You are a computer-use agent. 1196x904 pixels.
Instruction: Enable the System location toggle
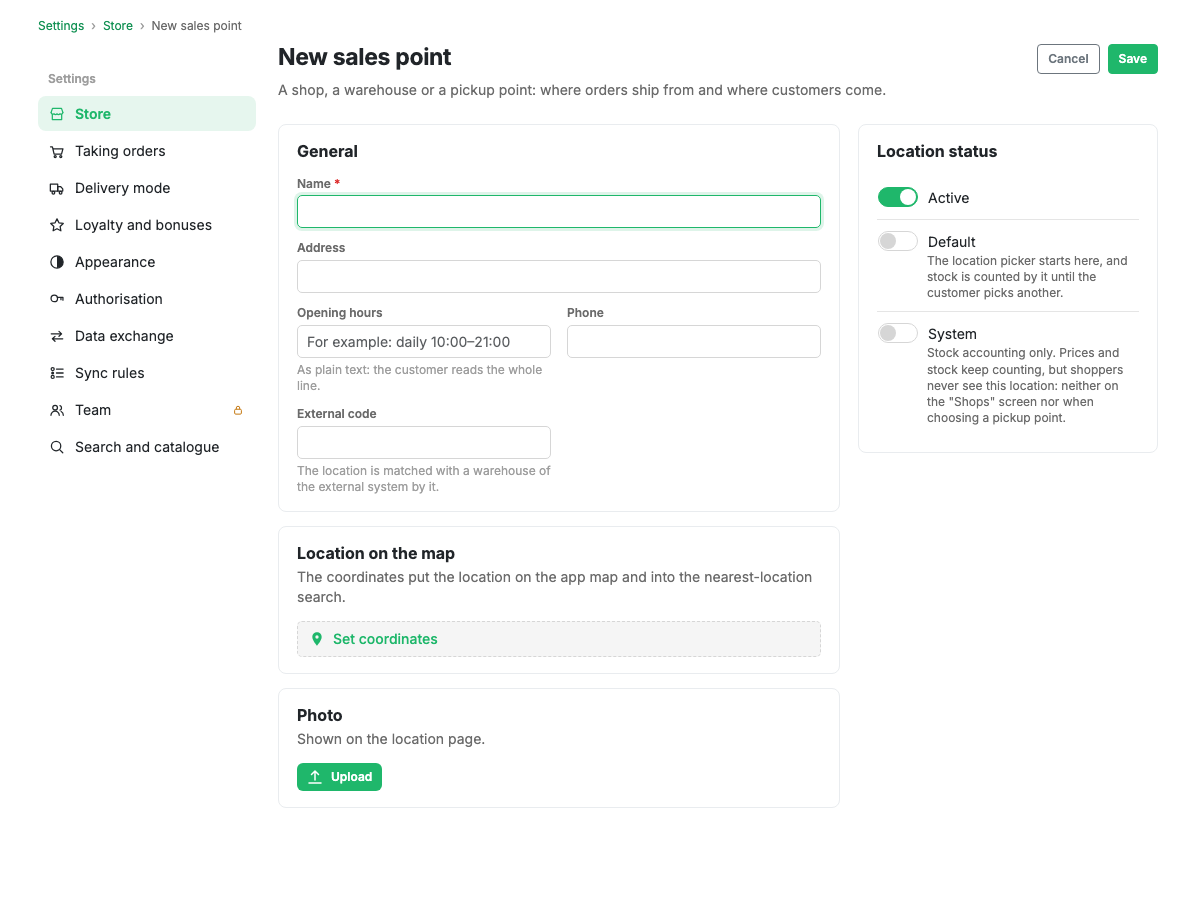897,333
